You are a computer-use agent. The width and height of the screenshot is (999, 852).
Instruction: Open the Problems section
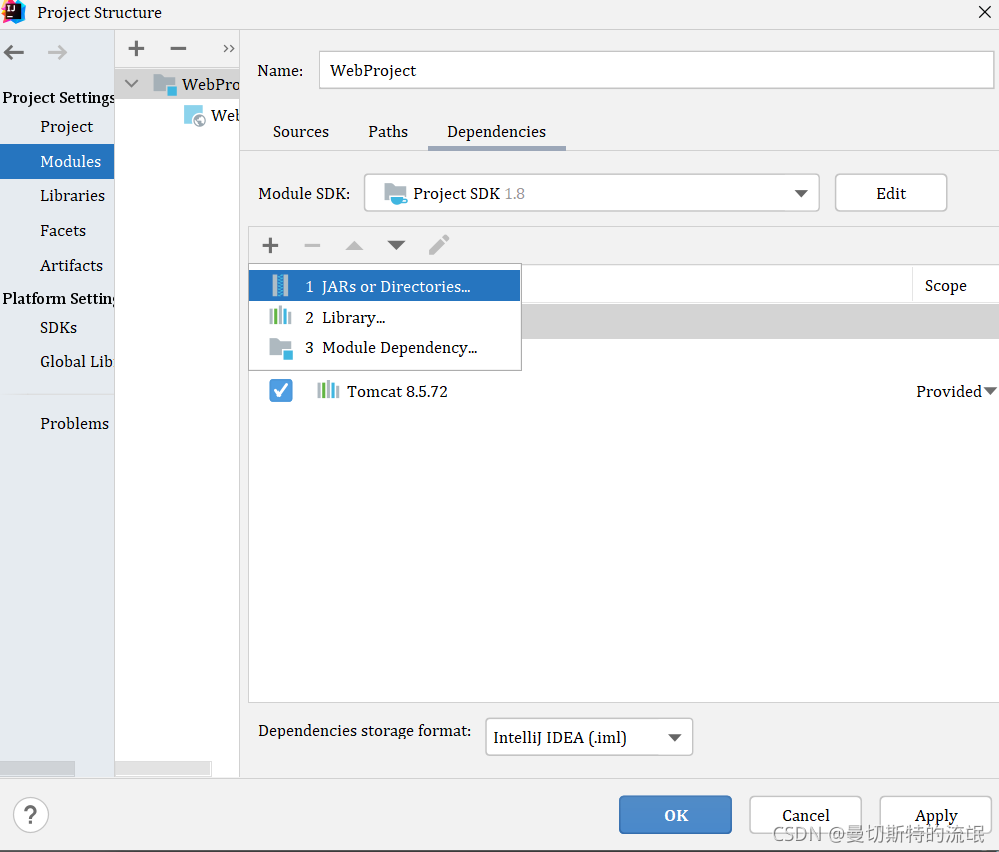click(57, 423)
